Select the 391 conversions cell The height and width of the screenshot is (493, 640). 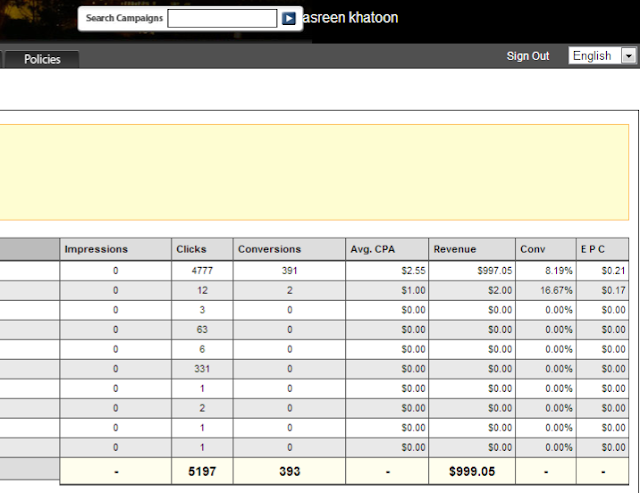click(x=289, y=271)
